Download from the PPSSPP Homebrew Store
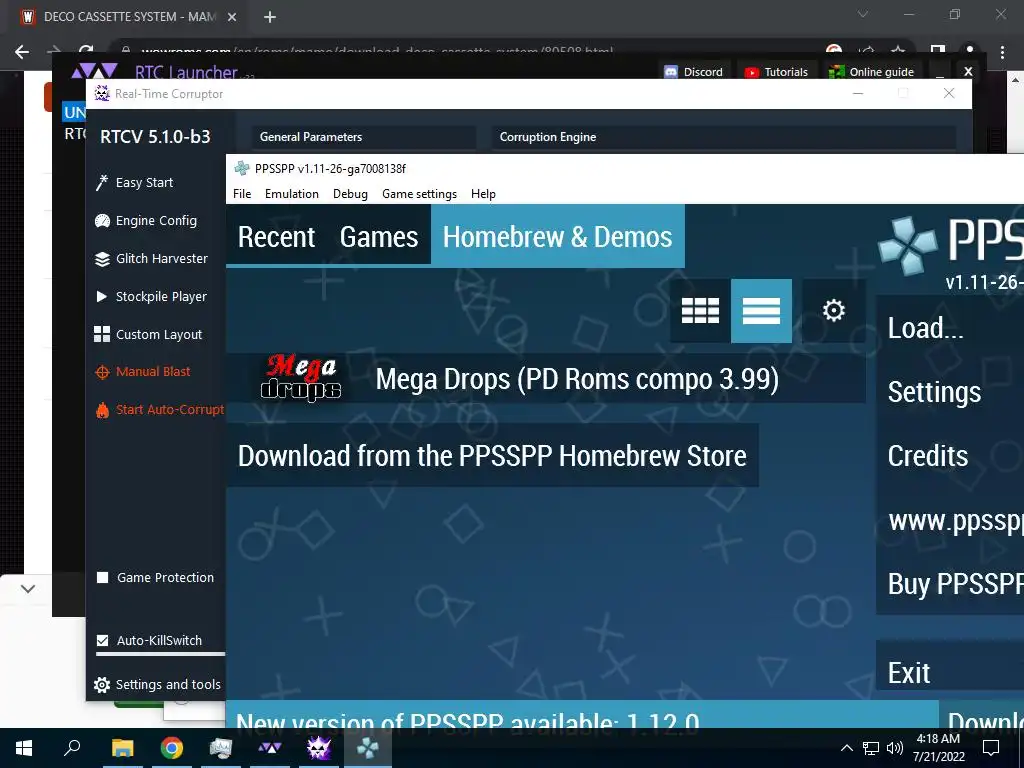 pyautogui.click(x=492, y=456)
